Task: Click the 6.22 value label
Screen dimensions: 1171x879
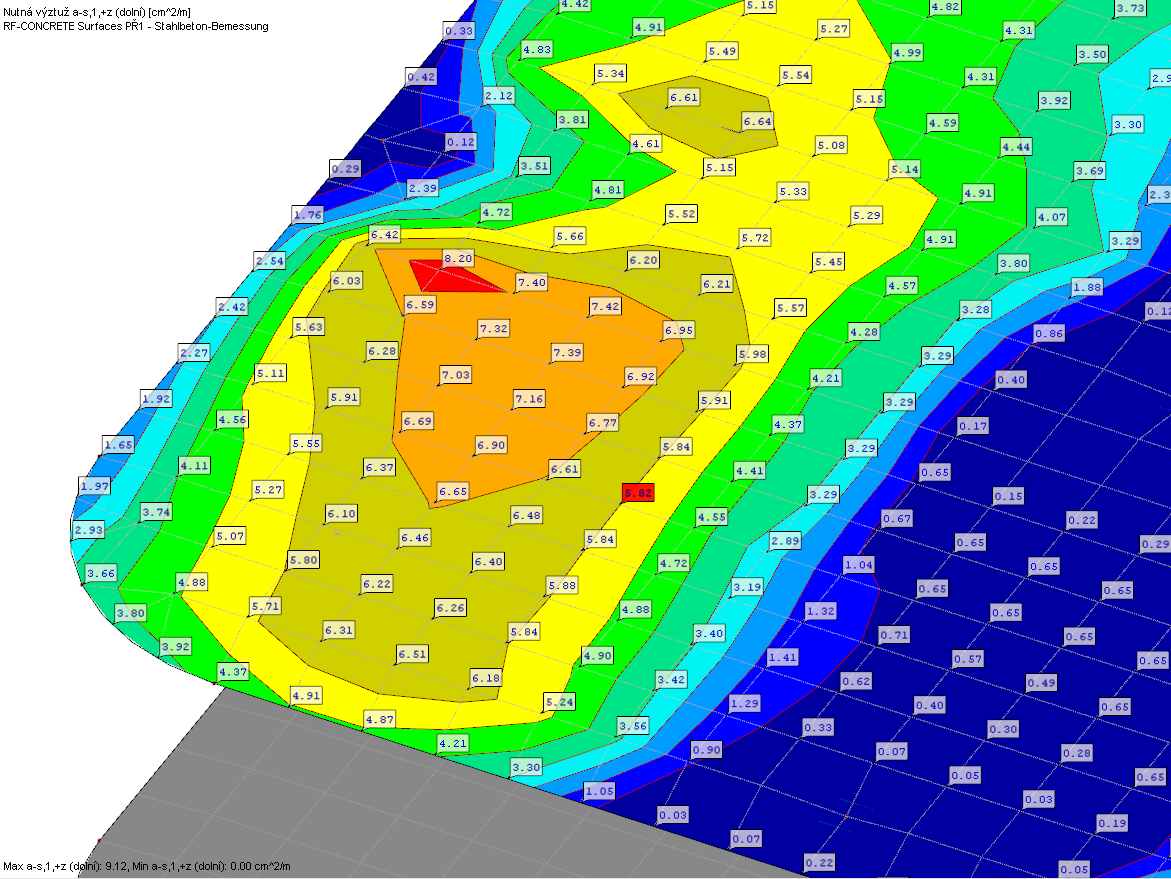Action: coord(376,584)
